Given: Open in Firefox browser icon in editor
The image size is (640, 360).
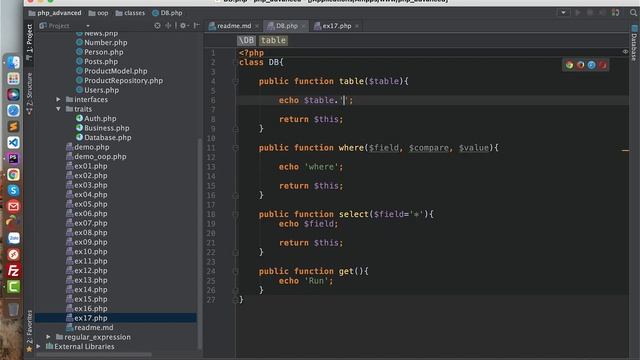Looking at the screenshot, I should pos(580,65).
